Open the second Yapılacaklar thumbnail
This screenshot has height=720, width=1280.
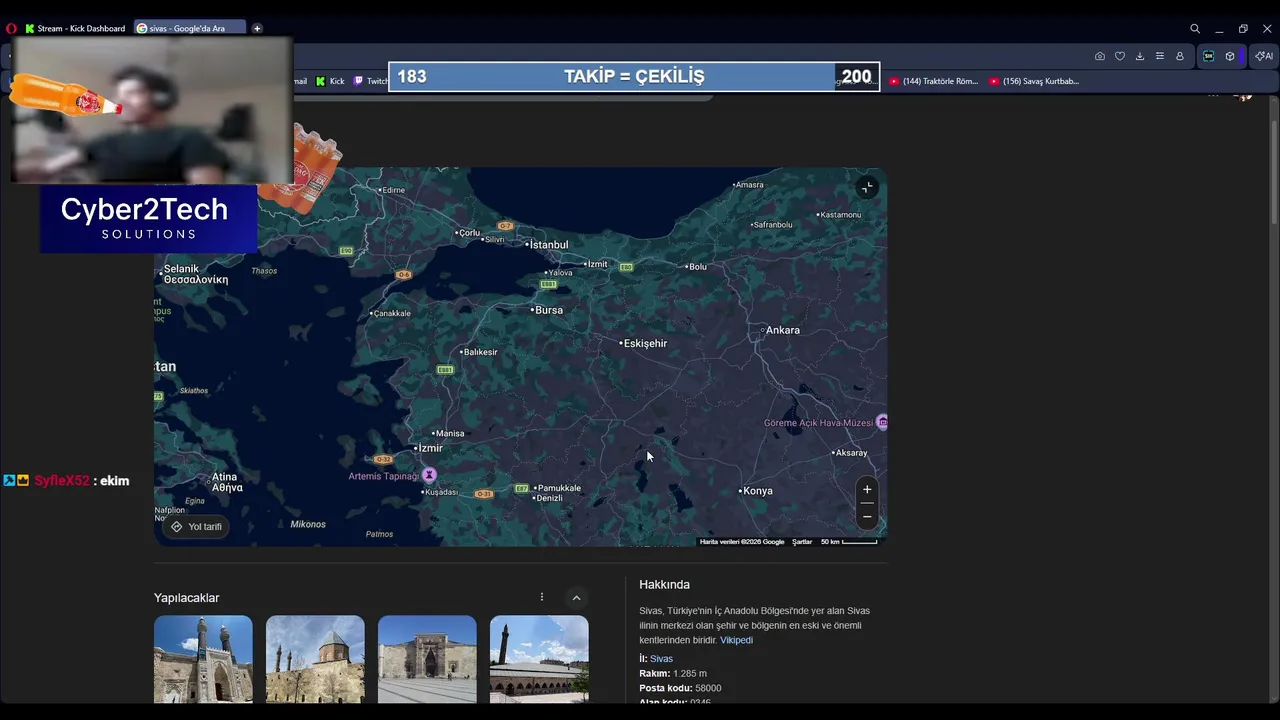point(315,659)
